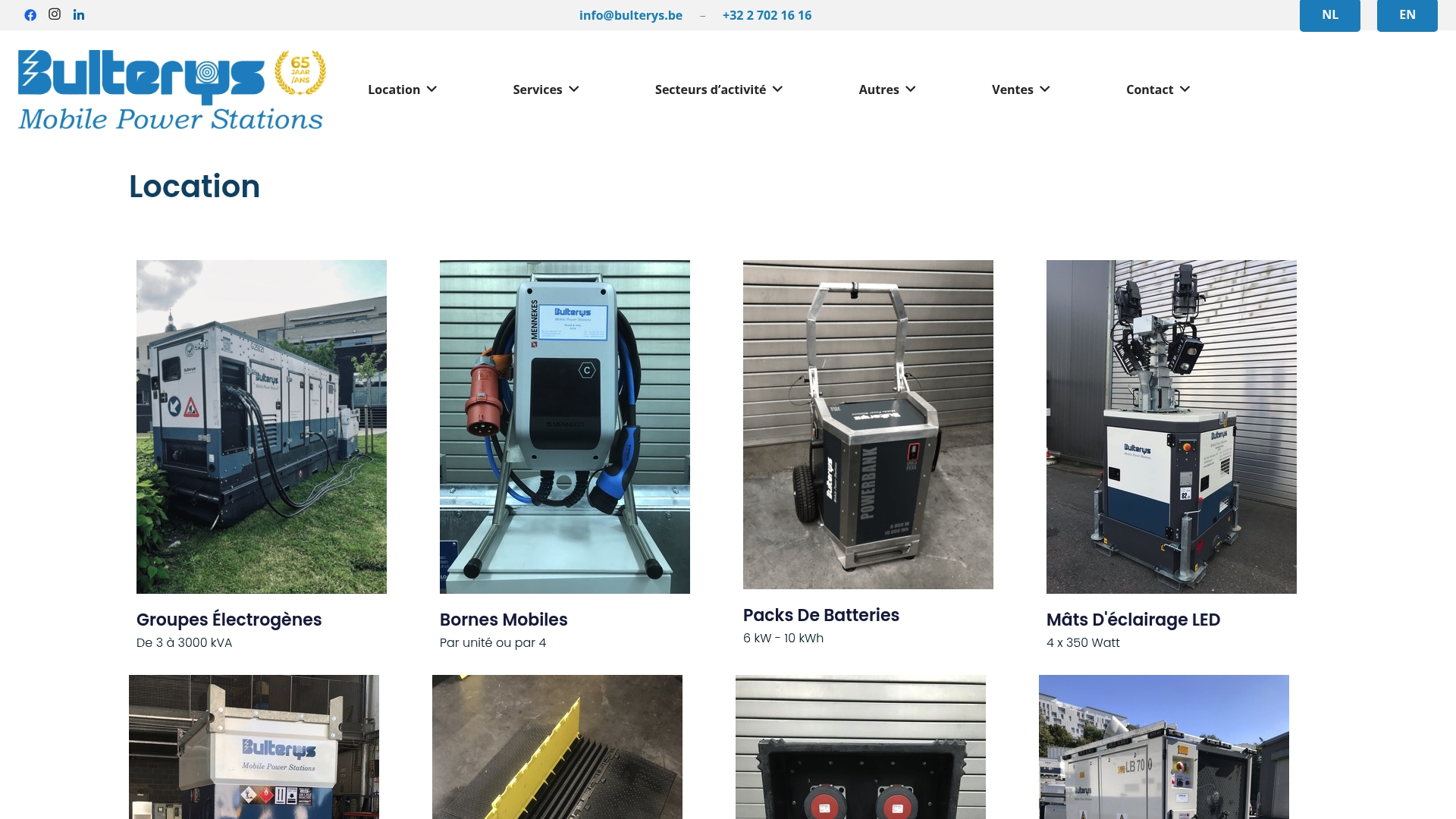The image size is (1456, 819).
Task: Open the Mâts D'éclairage LED photo
Action: (x=1172, y=427)
